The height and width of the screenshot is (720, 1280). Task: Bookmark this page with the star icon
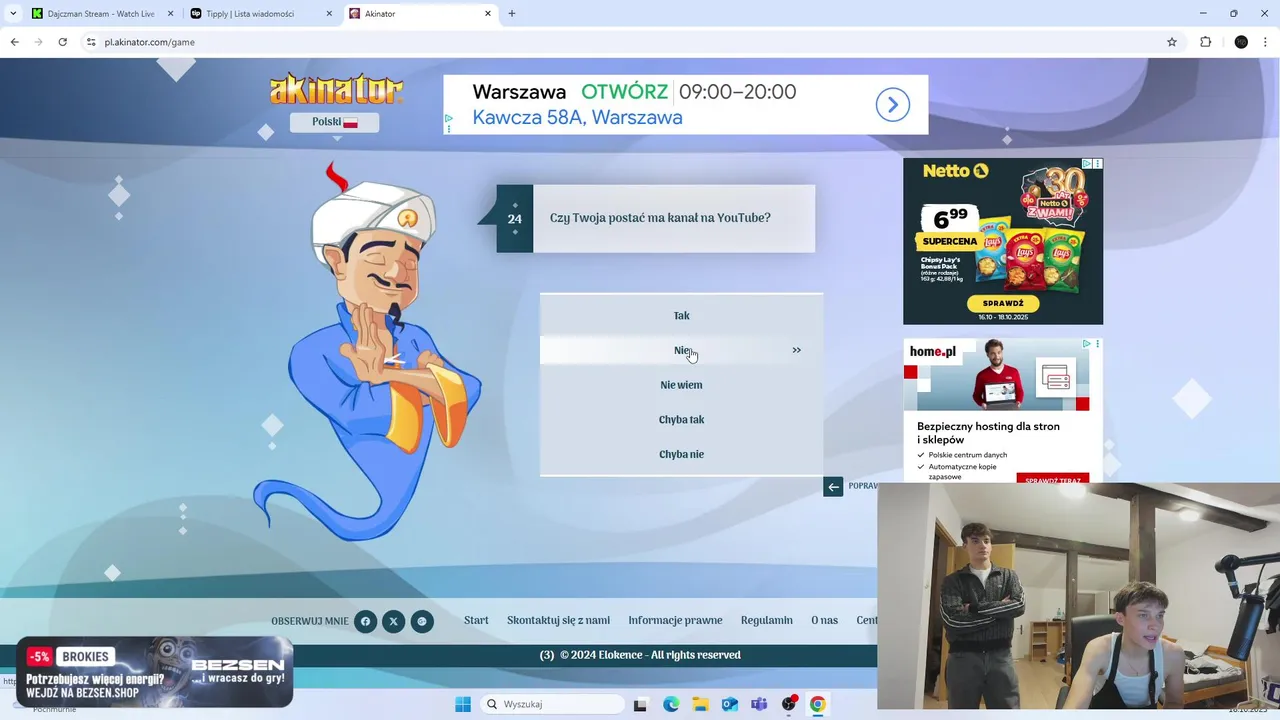click(x=1172, y=42)
